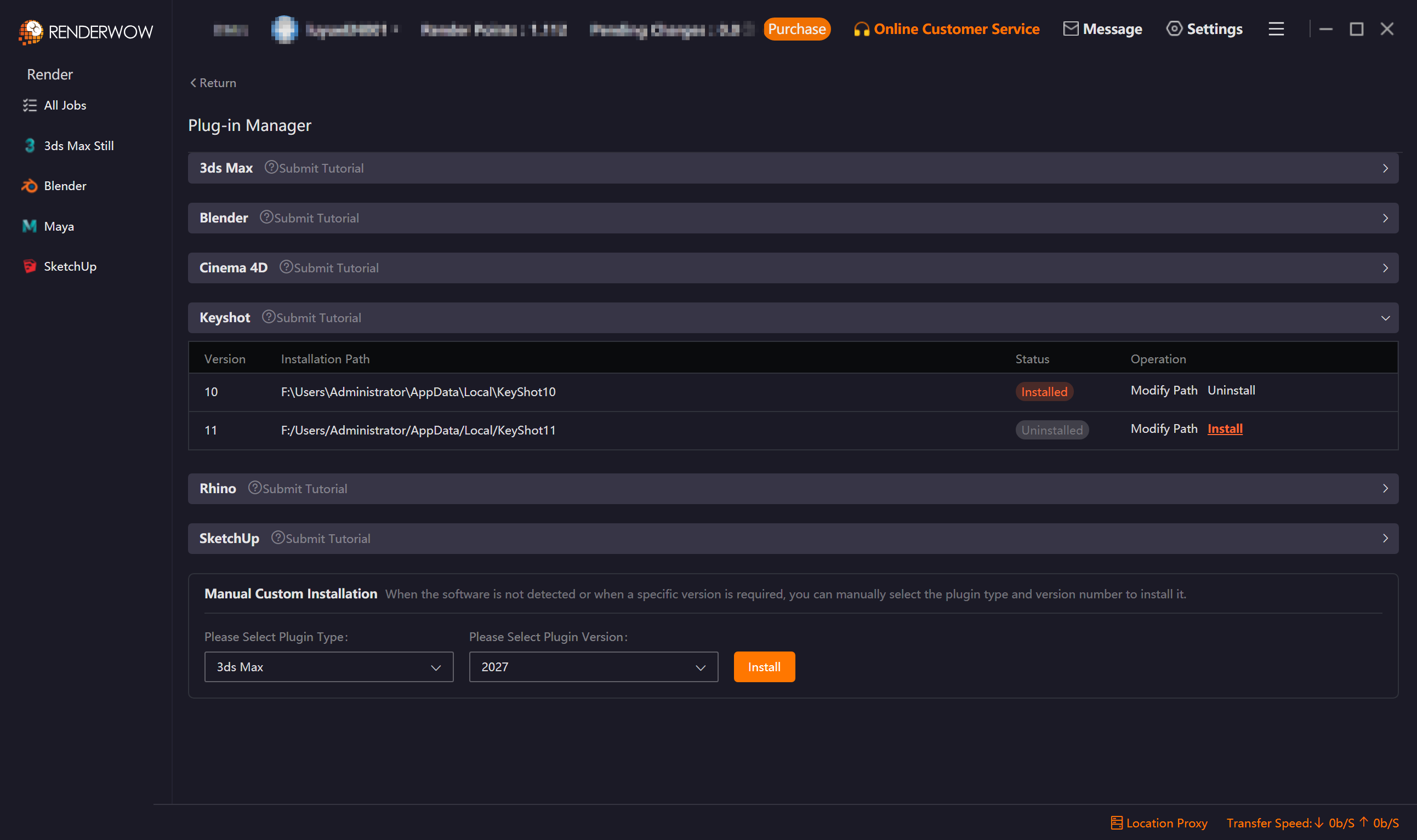Click Install link for KeyShot 11
Screen dimensions: 1417x840
click(x=1225, y=428)
